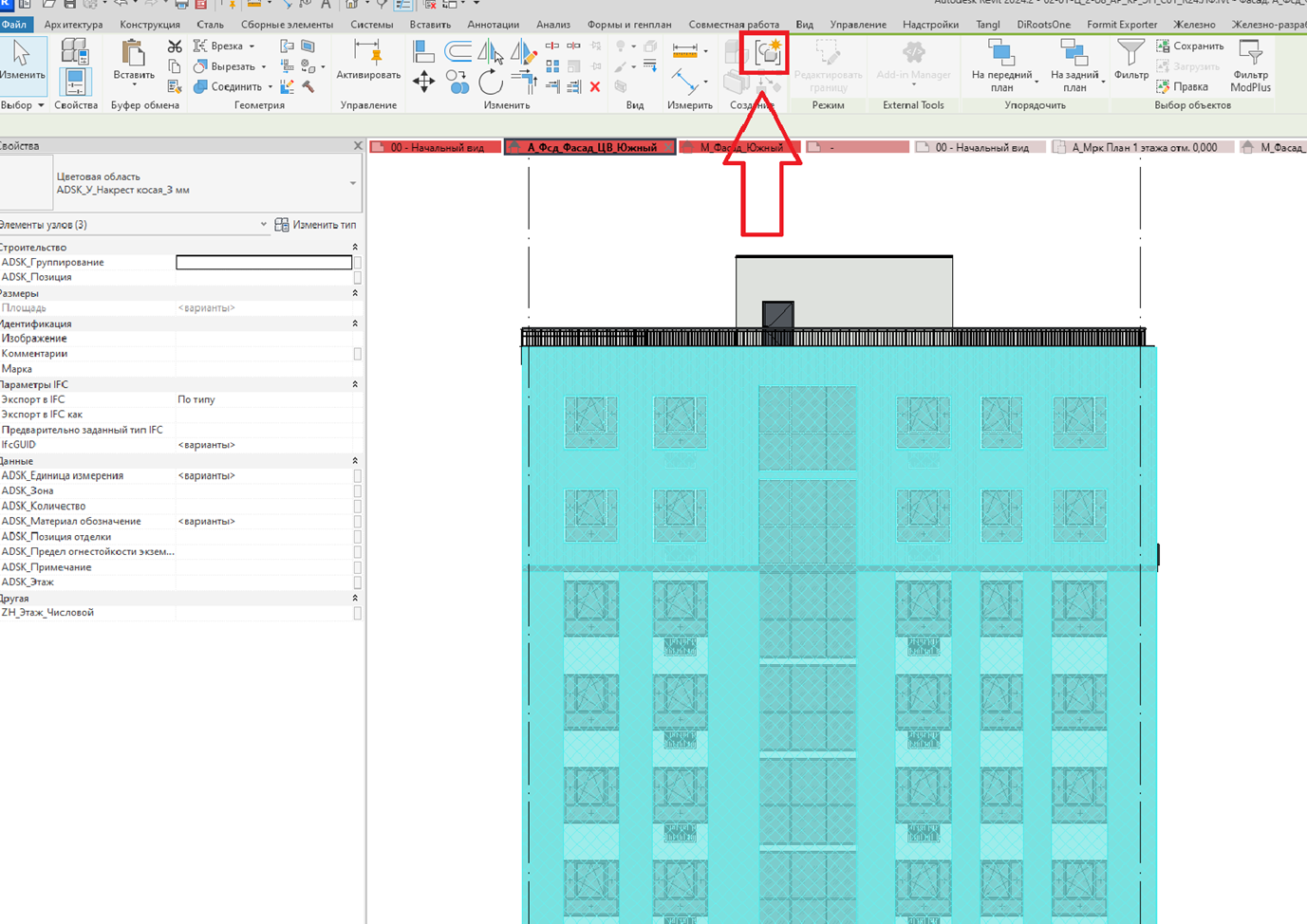Select the Offset tool icon
1307x924 pixels.
[x=457, y=51]
